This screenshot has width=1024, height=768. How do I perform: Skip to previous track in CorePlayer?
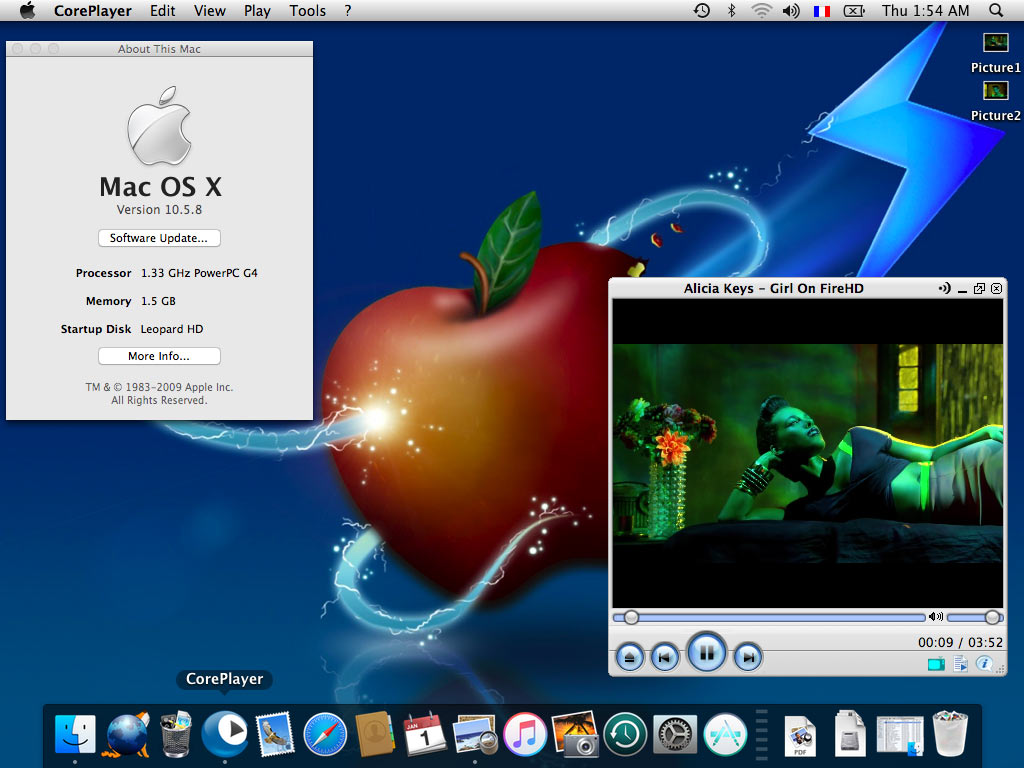click(x=665, y=657)
